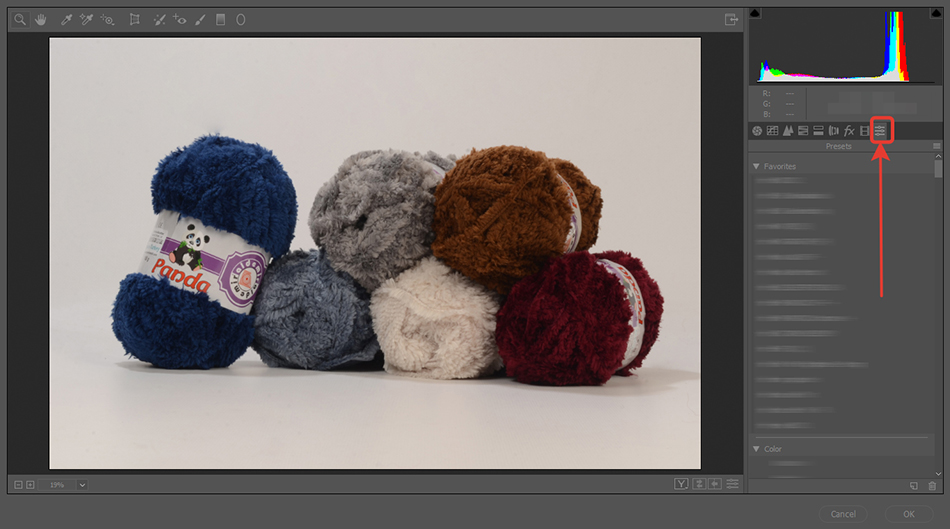Select the Color Sampler tool
The image size is (950, 529).
[86, 19]
